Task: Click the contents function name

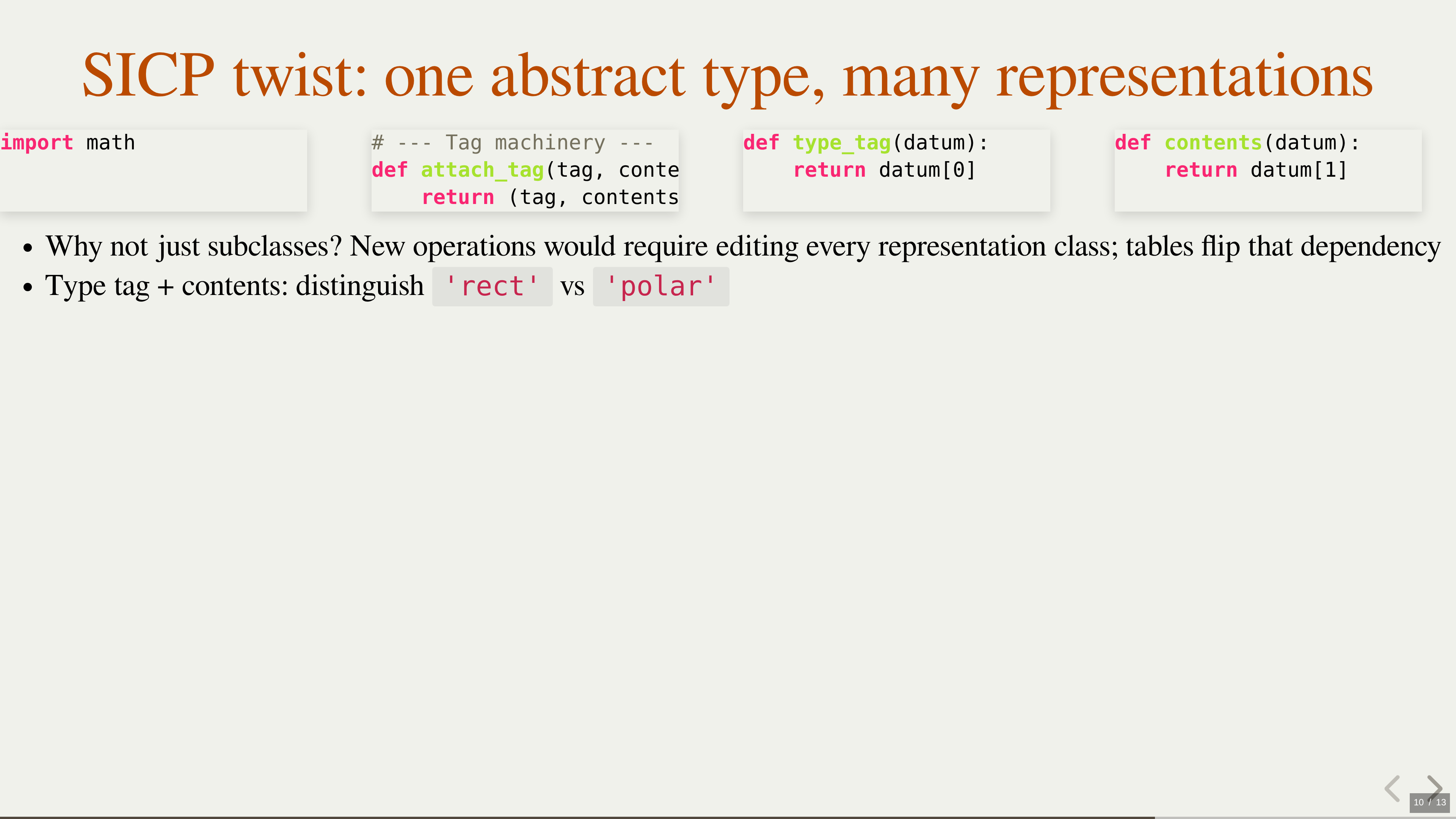Action: point(1213,143)
